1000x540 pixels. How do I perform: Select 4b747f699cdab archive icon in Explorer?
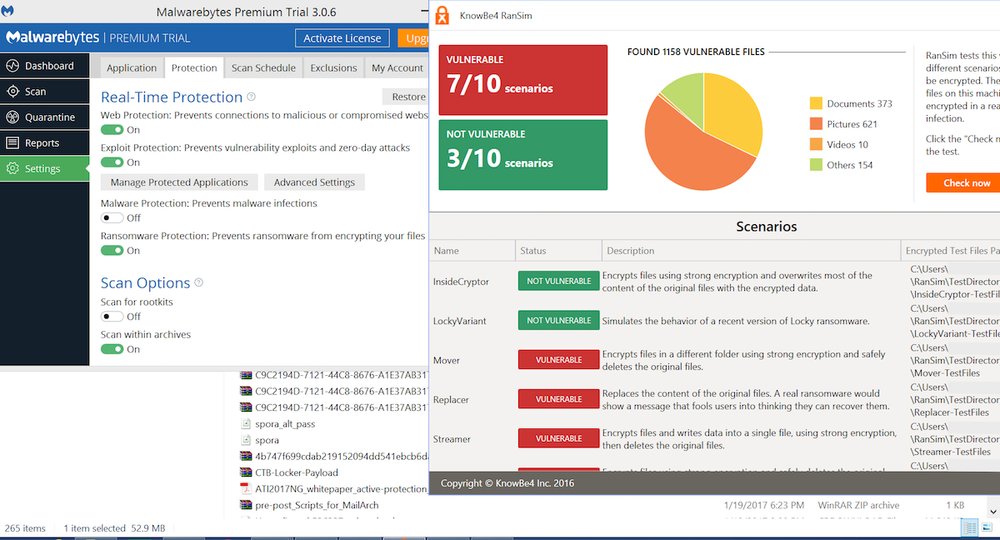(246, 456)
